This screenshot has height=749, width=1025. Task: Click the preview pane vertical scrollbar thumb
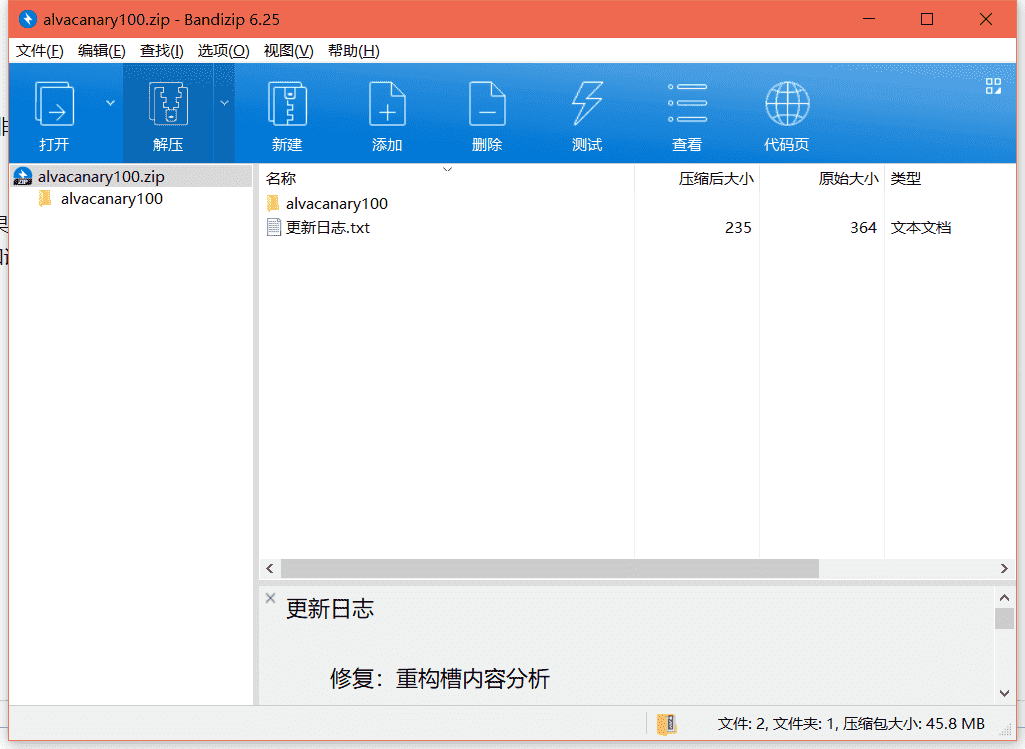point(1005,618)
